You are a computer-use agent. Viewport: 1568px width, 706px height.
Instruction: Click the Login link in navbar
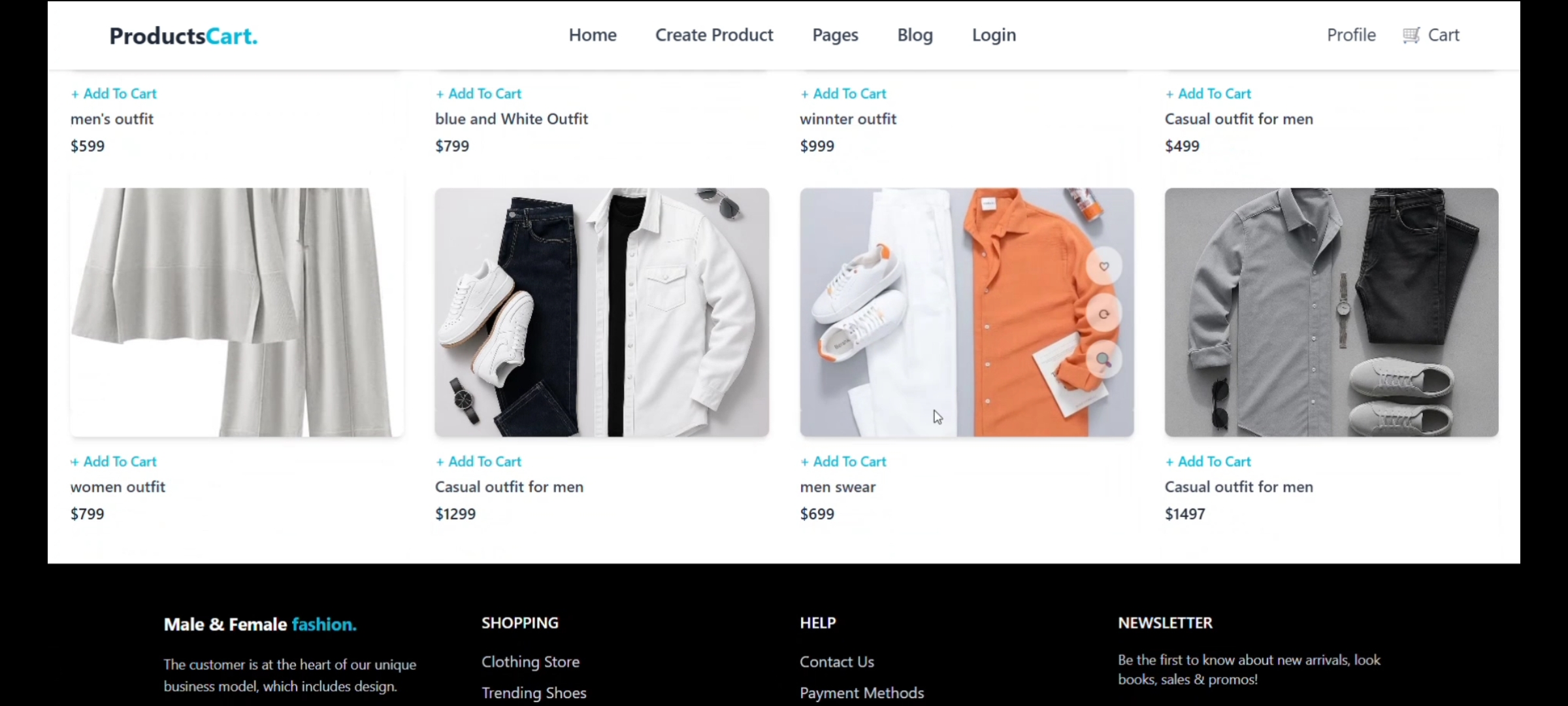click(x=994, y=35)
